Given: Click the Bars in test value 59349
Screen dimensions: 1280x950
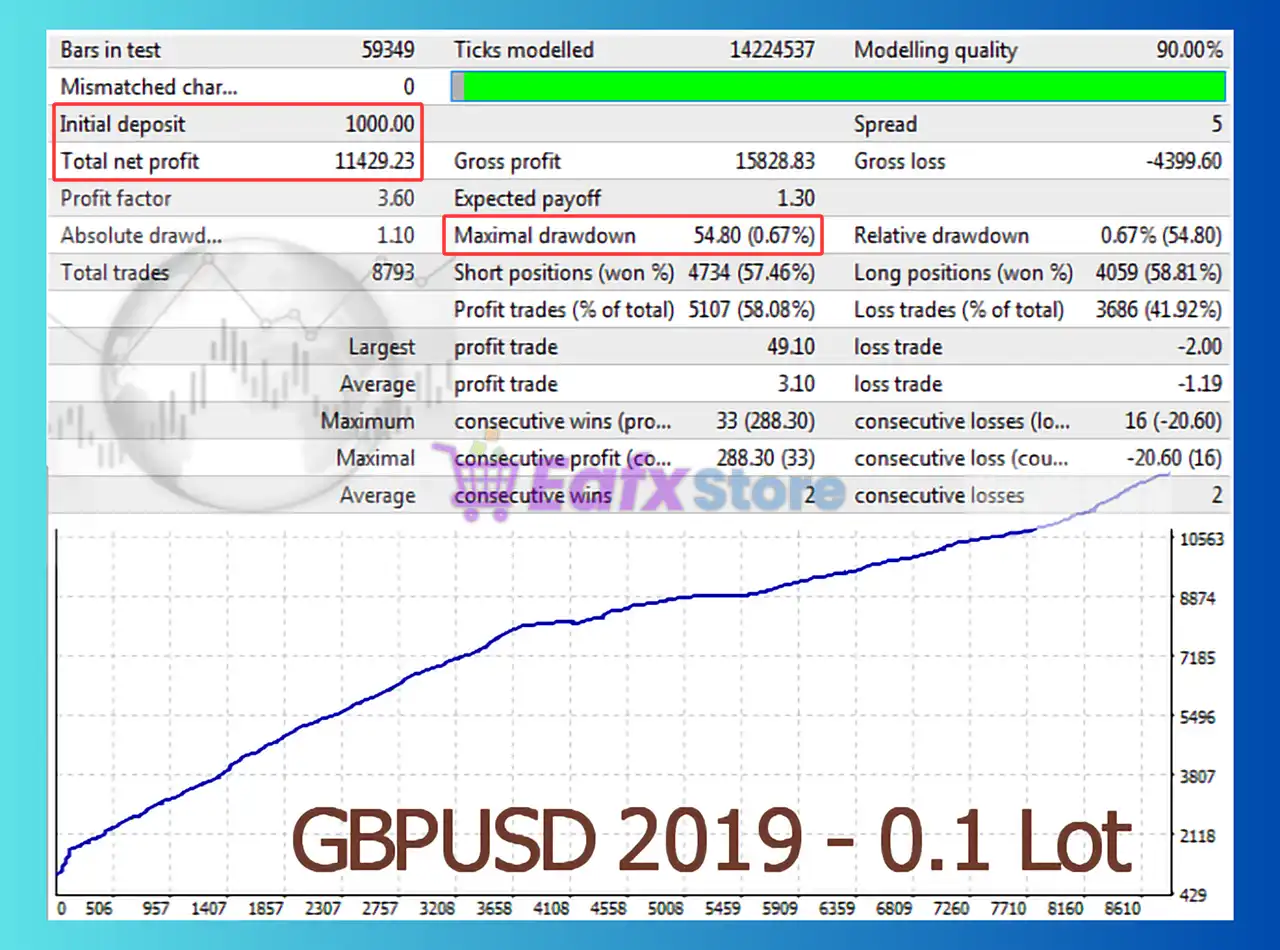Looking at the screenshot, I should [387, 50].
